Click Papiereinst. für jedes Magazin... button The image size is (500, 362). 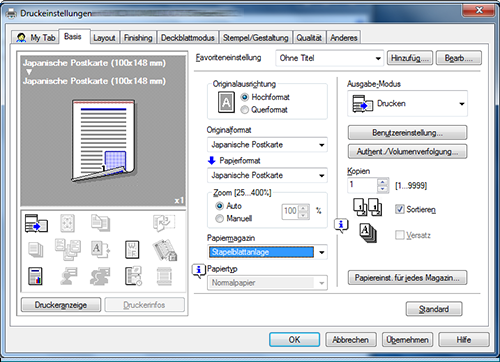pyautogui.click(x=407, y=278)
